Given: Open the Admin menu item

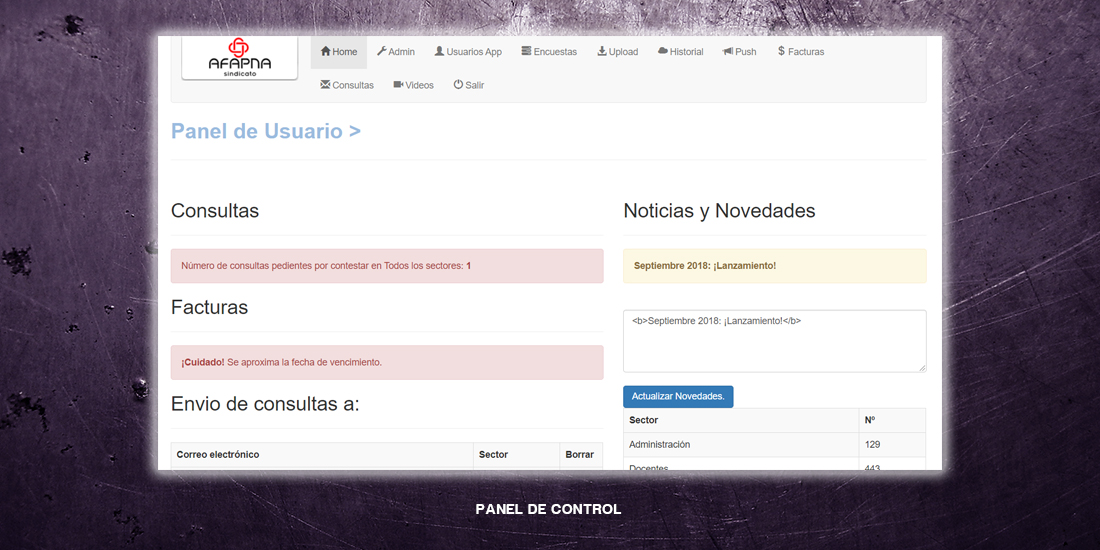Looking at the screenshot, I should 396,52.
